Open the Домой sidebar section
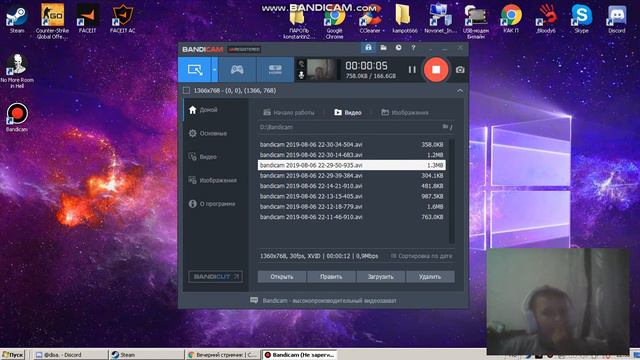 pos(215,110)
